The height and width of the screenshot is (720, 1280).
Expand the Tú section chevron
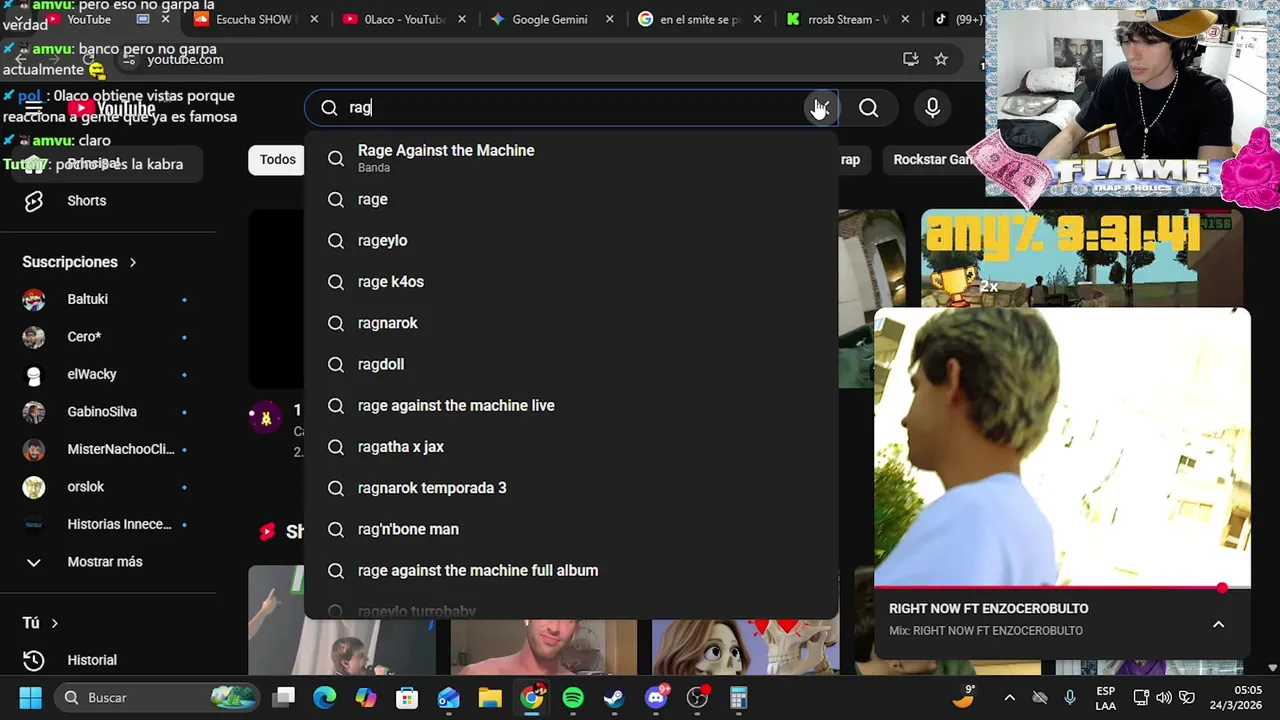tap(54, 623)
